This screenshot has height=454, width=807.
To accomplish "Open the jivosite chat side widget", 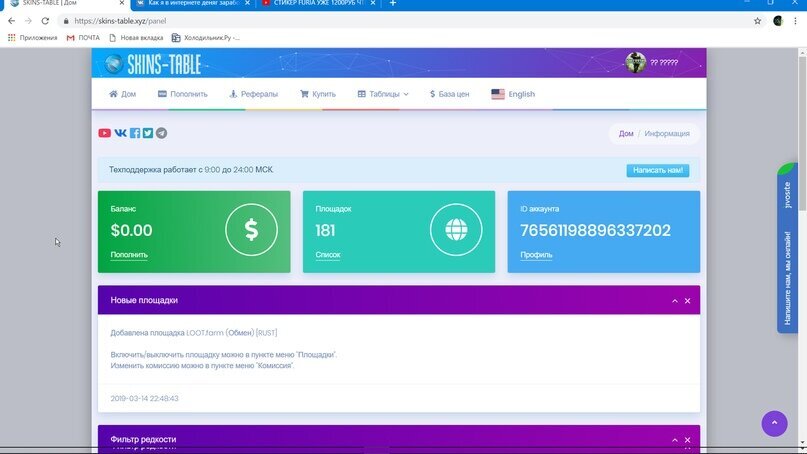I will (x=787, y=248).
